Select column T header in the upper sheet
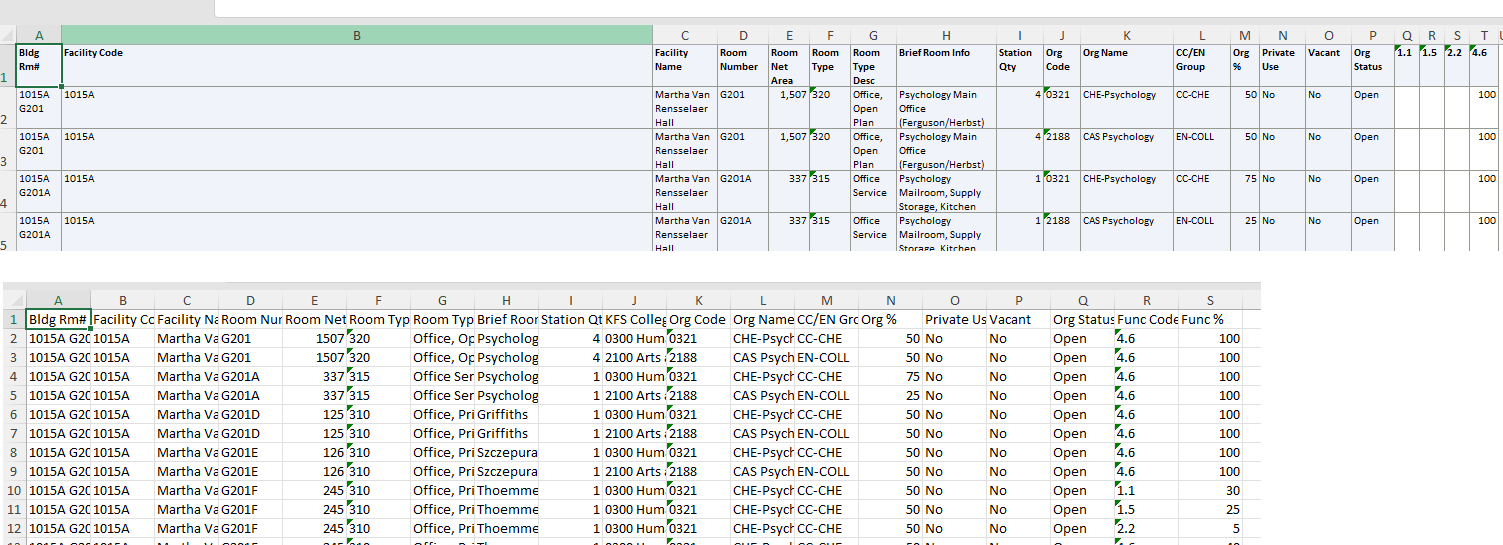Image resolution: width=1503 pixels, height=545 pixels. [x=1483, y=35]
